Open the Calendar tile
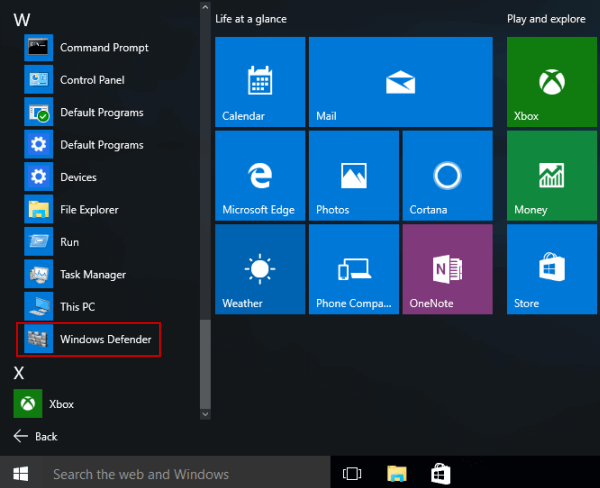This screenshot has height=488, width=600. [260, 83]
